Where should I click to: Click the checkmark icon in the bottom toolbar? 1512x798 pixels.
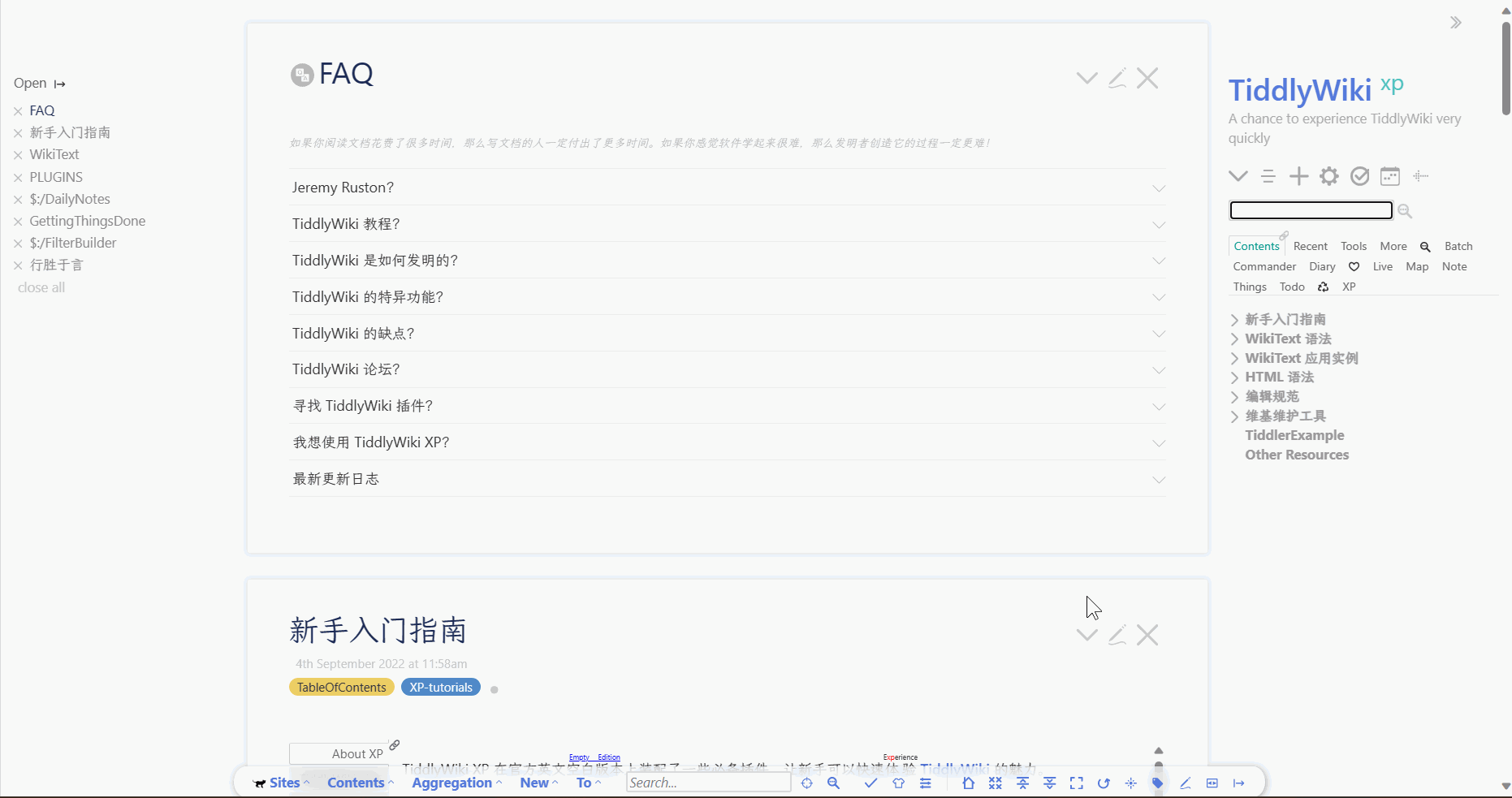click(870, 783)
